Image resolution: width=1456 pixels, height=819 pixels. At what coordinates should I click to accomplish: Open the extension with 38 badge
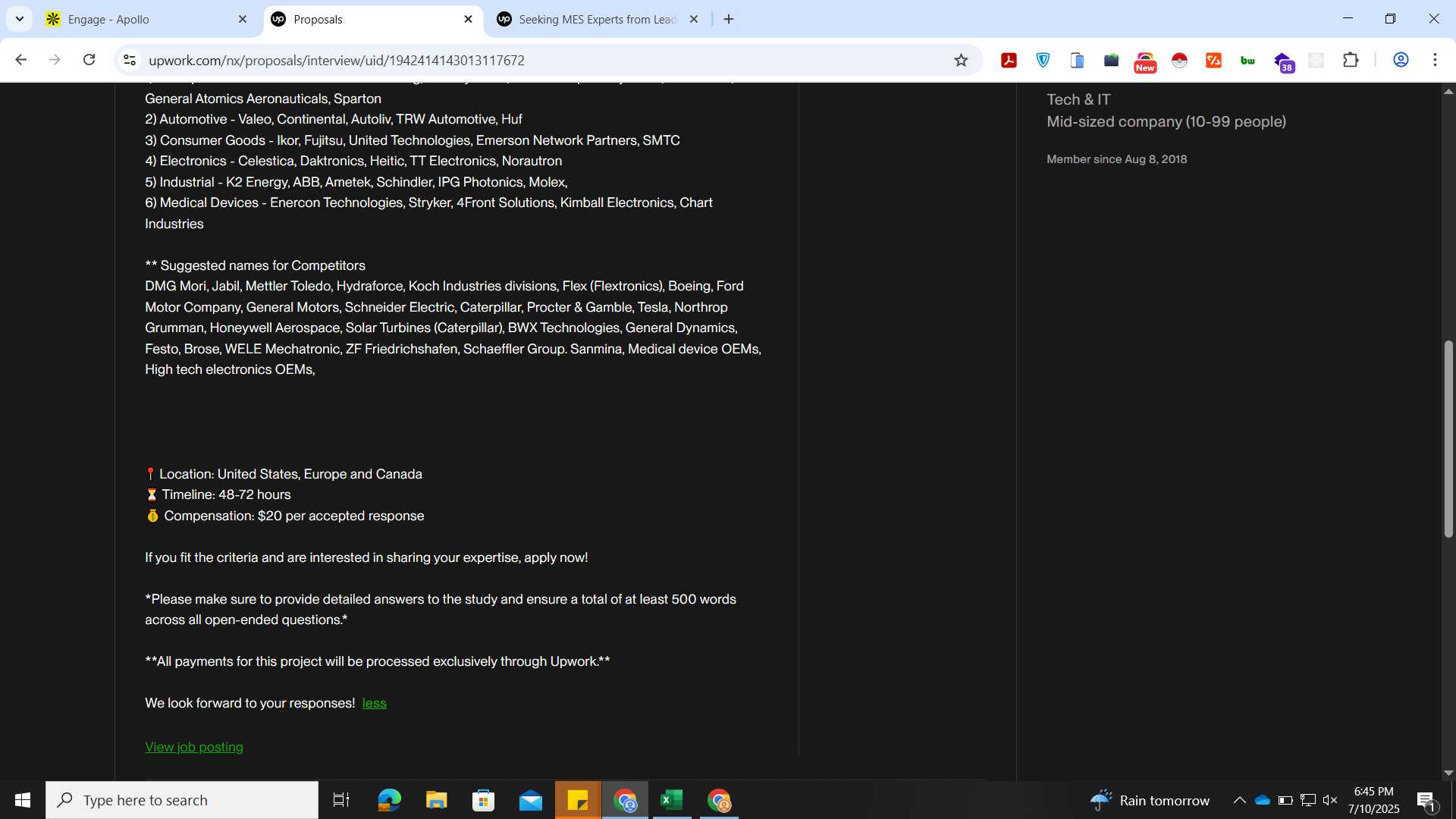tap(1283, 61)
